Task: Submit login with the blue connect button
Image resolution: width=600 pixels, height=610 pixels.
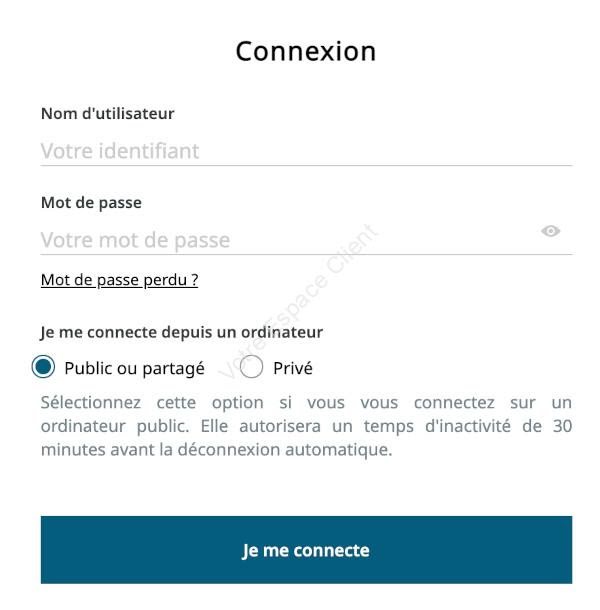Action: coord(306,550)
